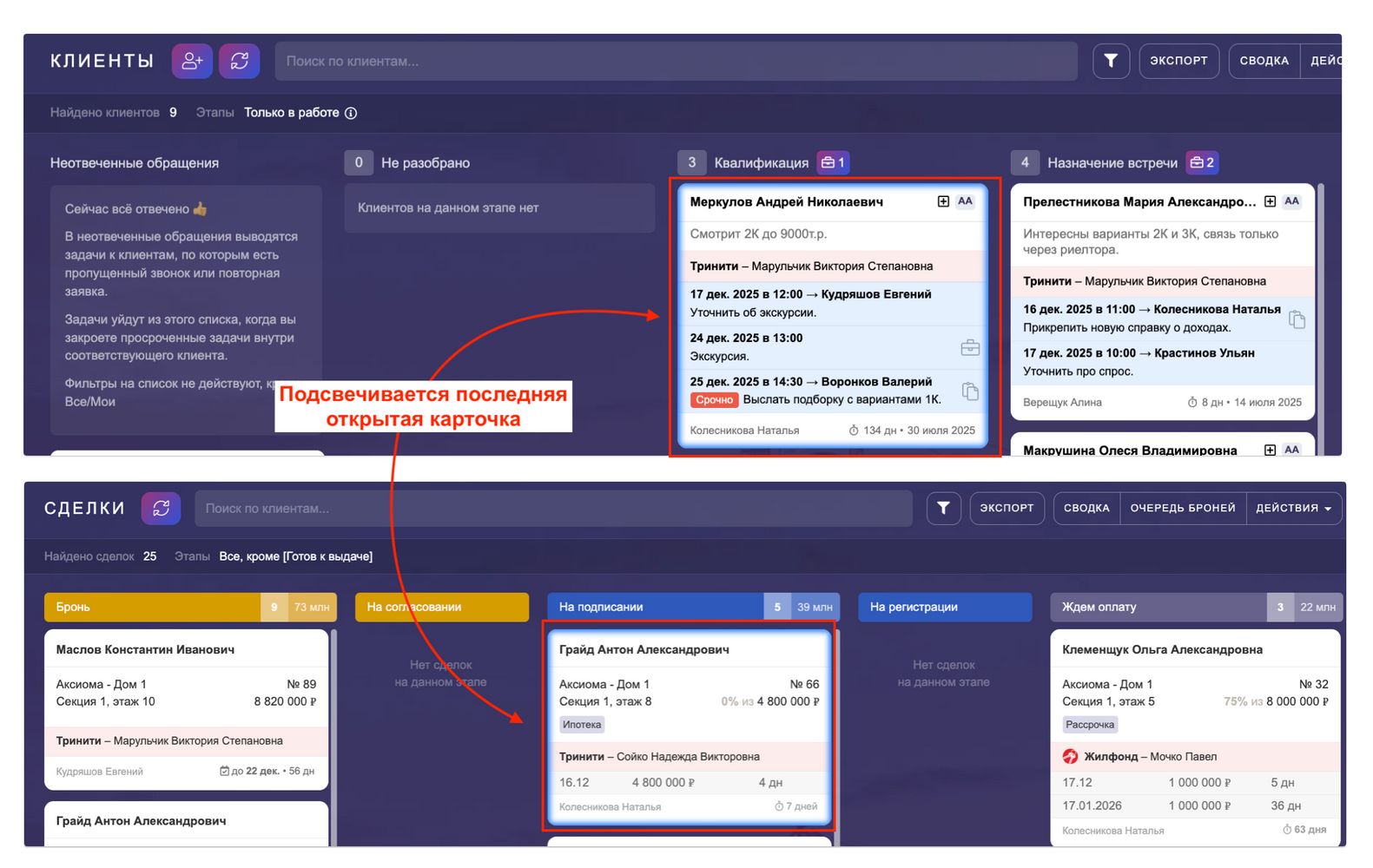Click Жилфонд – Мочко Павел agency row
The height and width of the screenshot is (868, 1373).
pyautogui.click(x=1195, y=756)
